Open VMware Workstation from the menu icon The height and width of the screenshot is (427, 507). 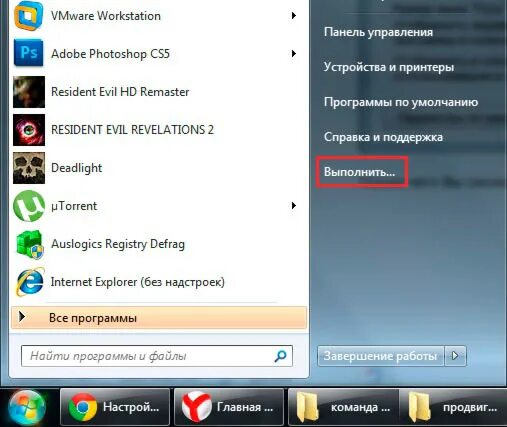point(29,15)
